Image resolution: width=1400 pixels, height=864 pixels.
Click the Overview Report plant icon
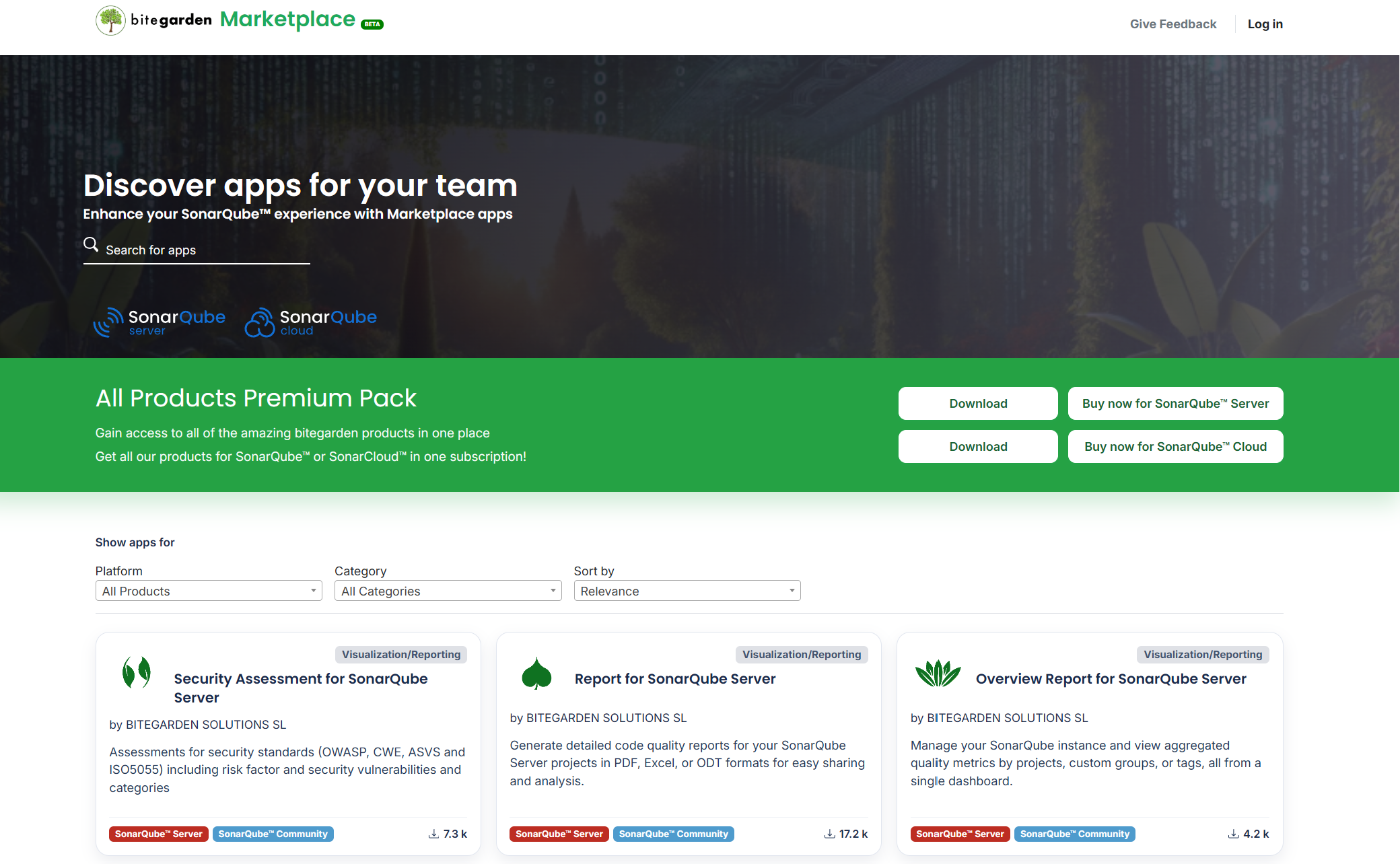(x=938, y=673)
